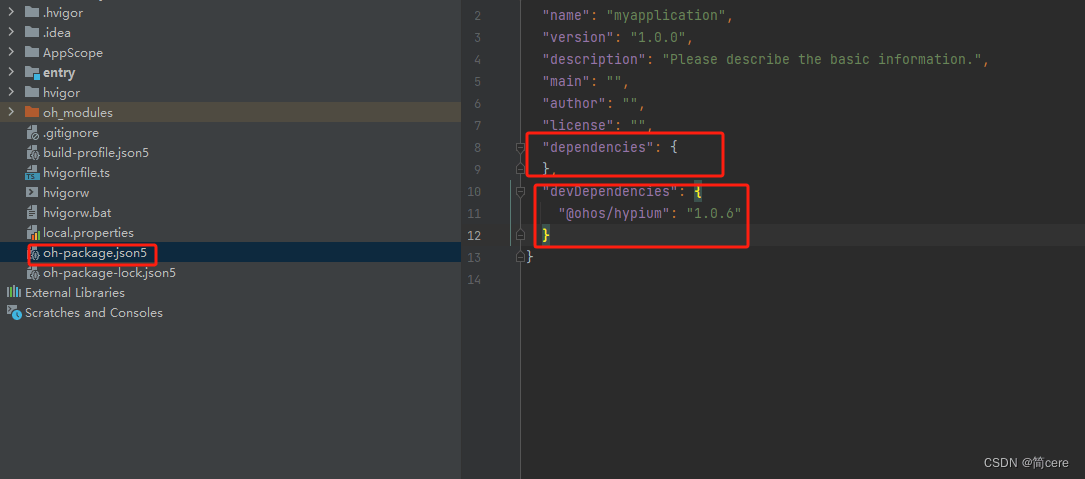Select the AppScope folder

(73, 53)
